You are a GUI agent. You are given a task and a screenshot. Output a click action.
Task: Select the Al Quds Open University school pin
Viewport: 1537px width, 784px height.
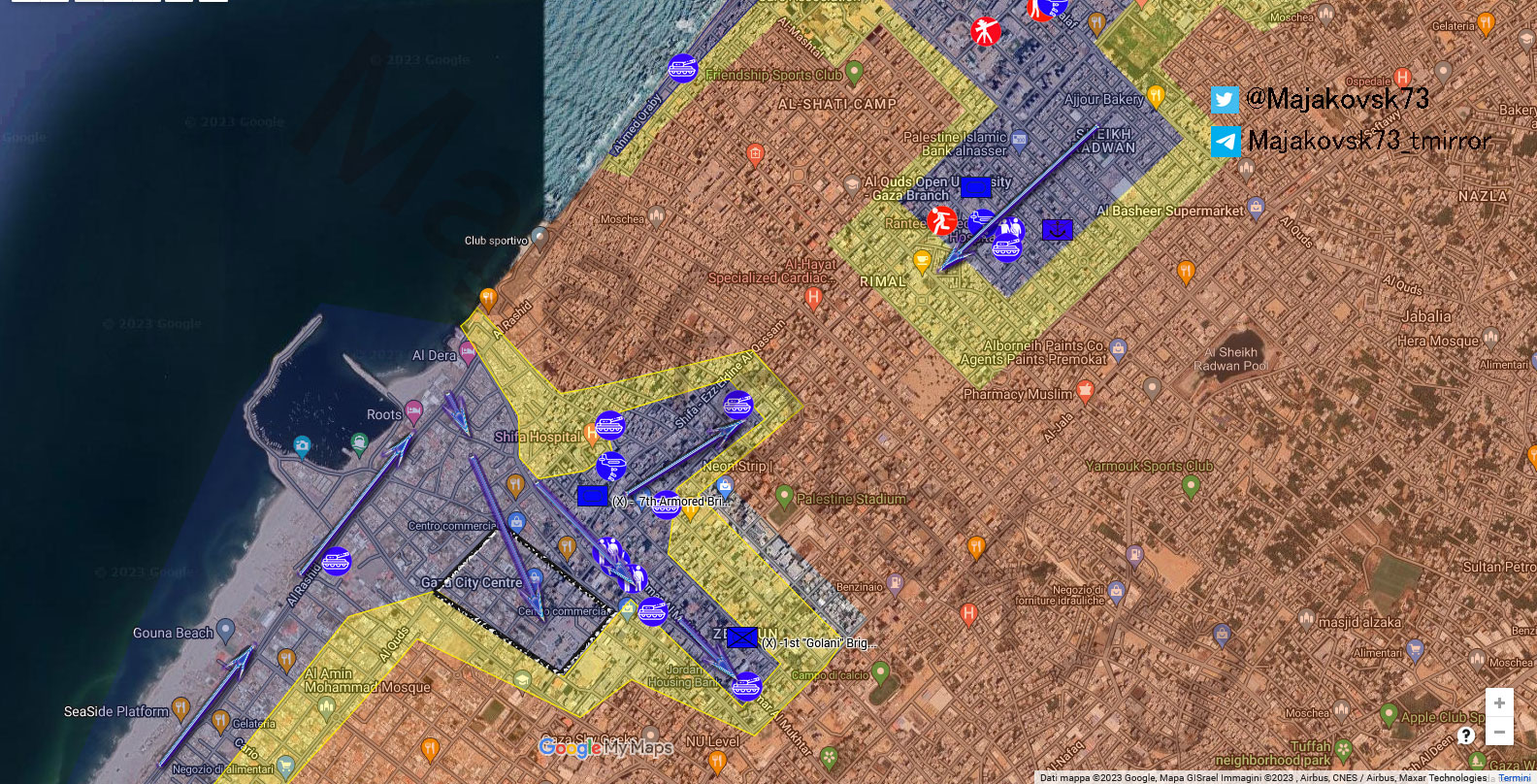point(852,184)
